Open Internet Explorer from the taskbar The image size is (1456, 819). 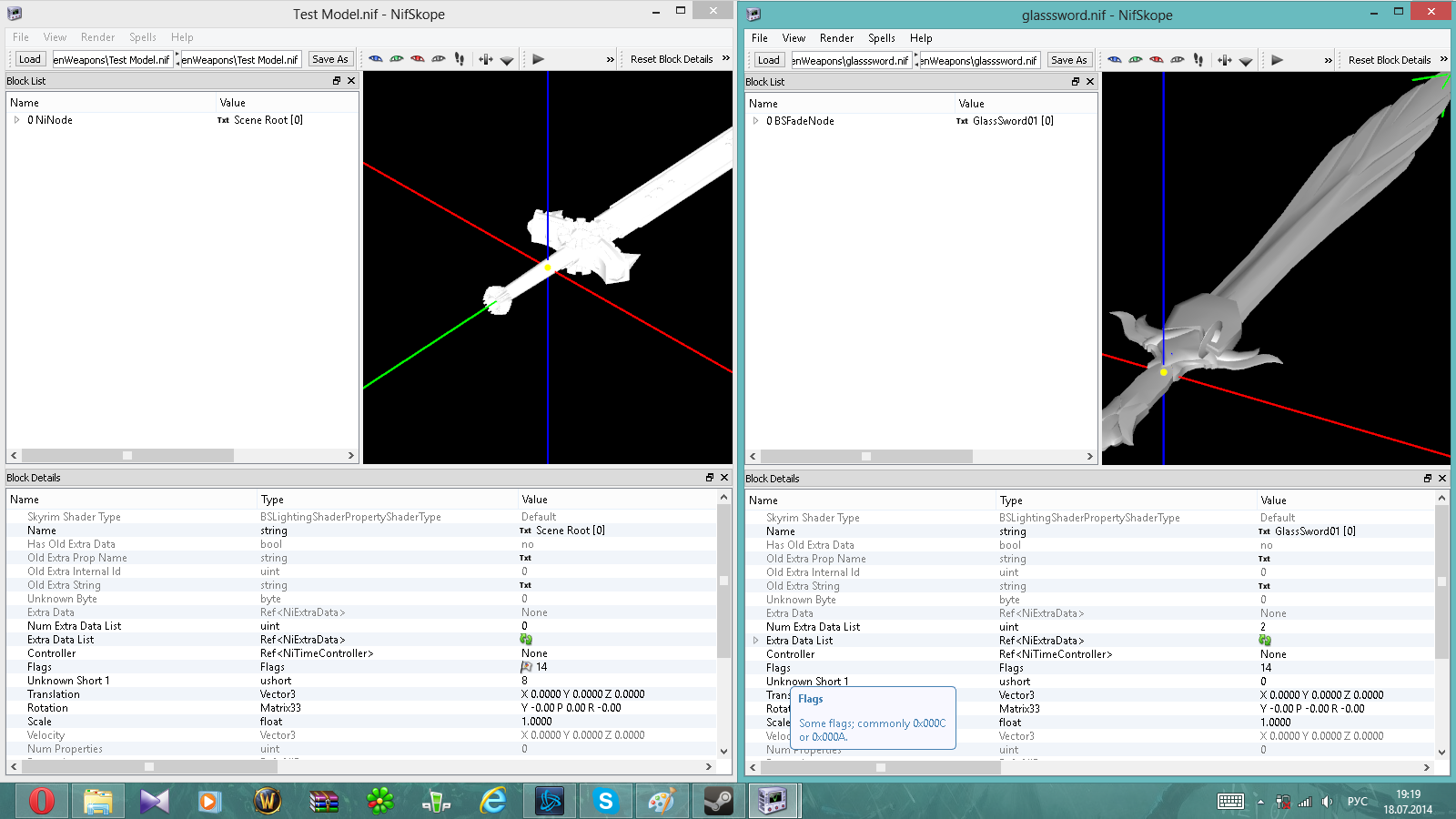point(493,801)
